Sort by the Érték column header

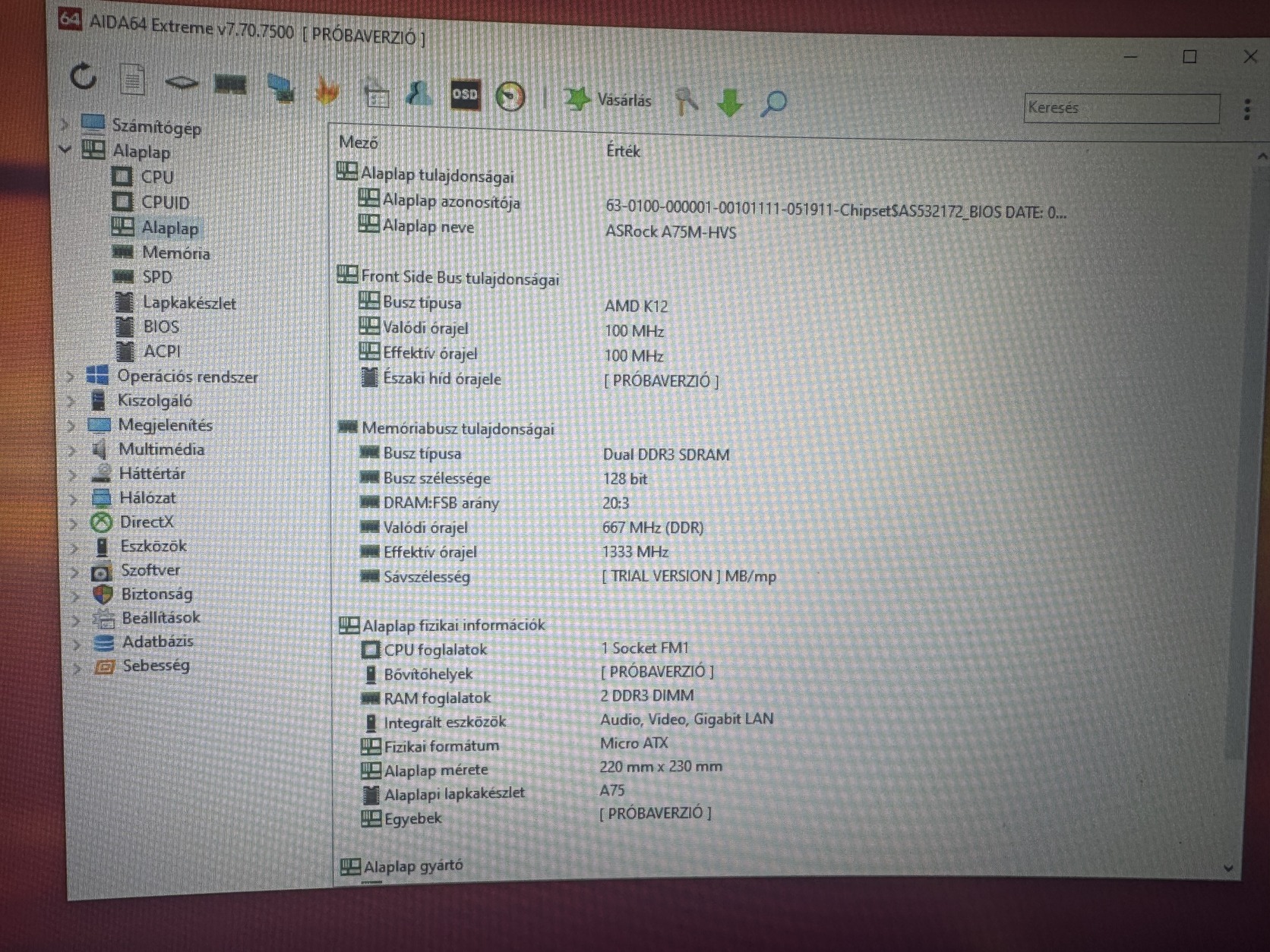624,150
